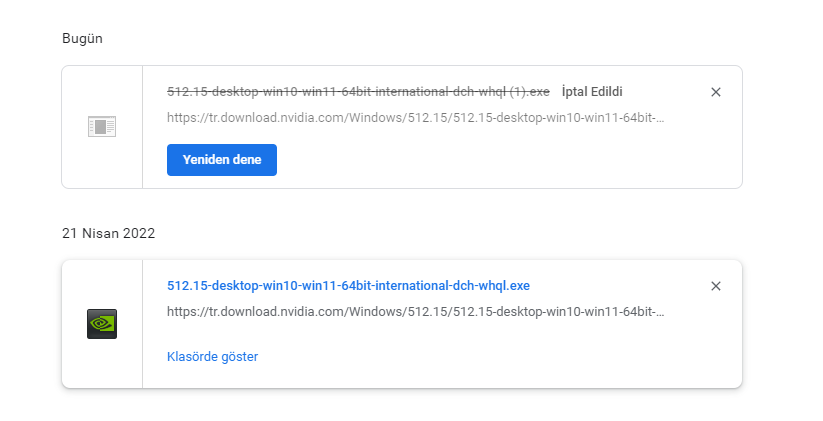823x421 pixels.
Task: Click blank area left of Klasörde göster link
Action: coord(155,356)
